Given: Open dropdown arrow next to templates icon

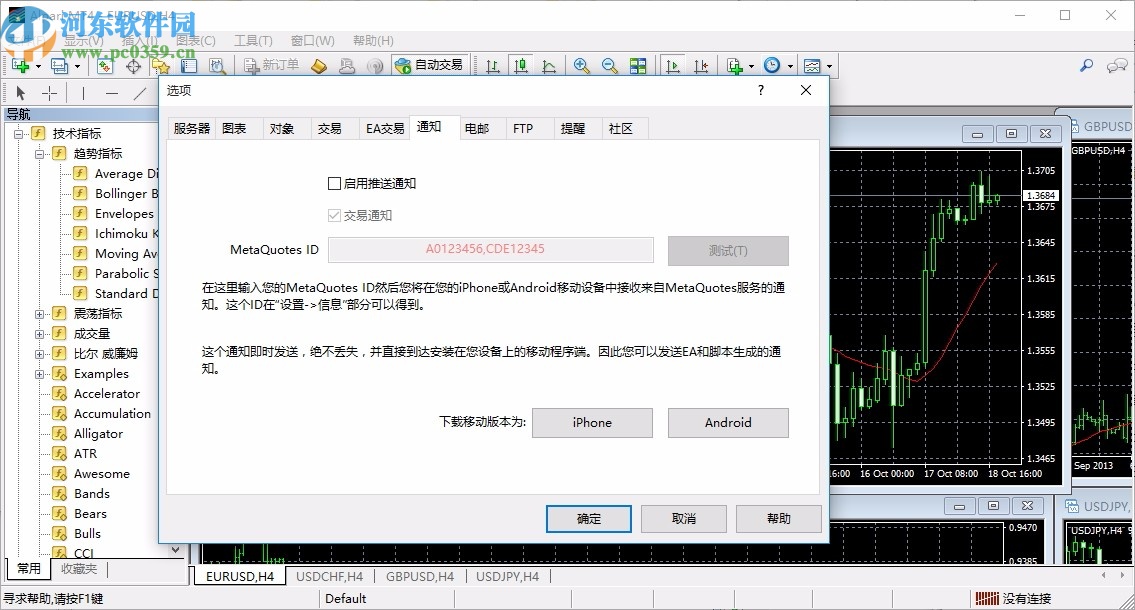Looking at the screenshot, I should click(829, 67).
